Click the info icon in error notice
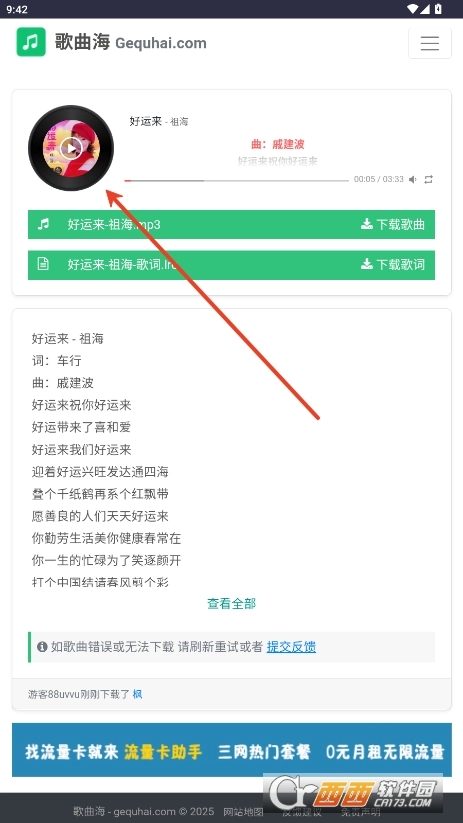This screenshot has width=463, height=823. pyautogui.click(x=42, y=647)
